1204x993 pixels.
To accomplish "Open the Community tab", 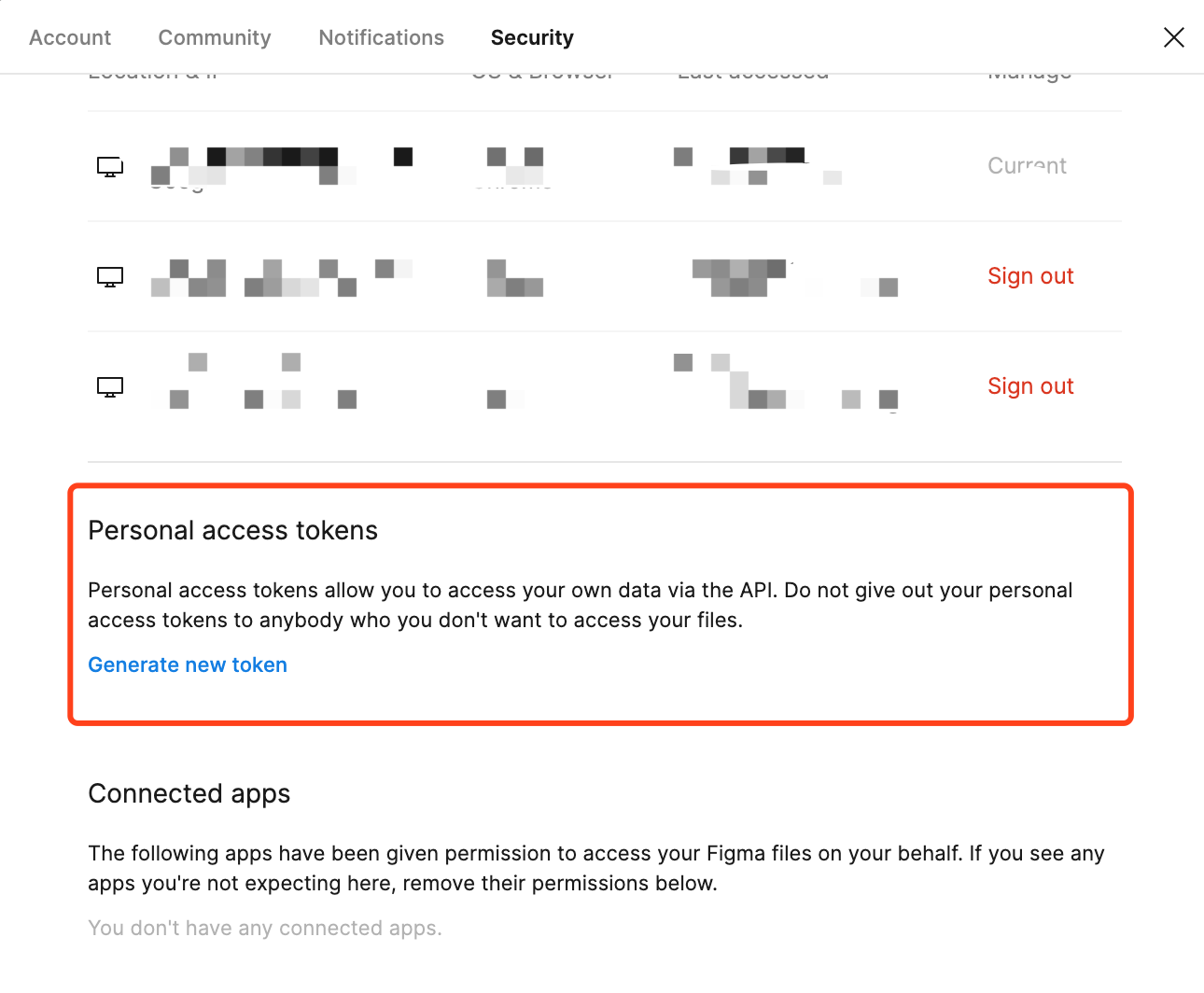I will click(x=215, y=37).
